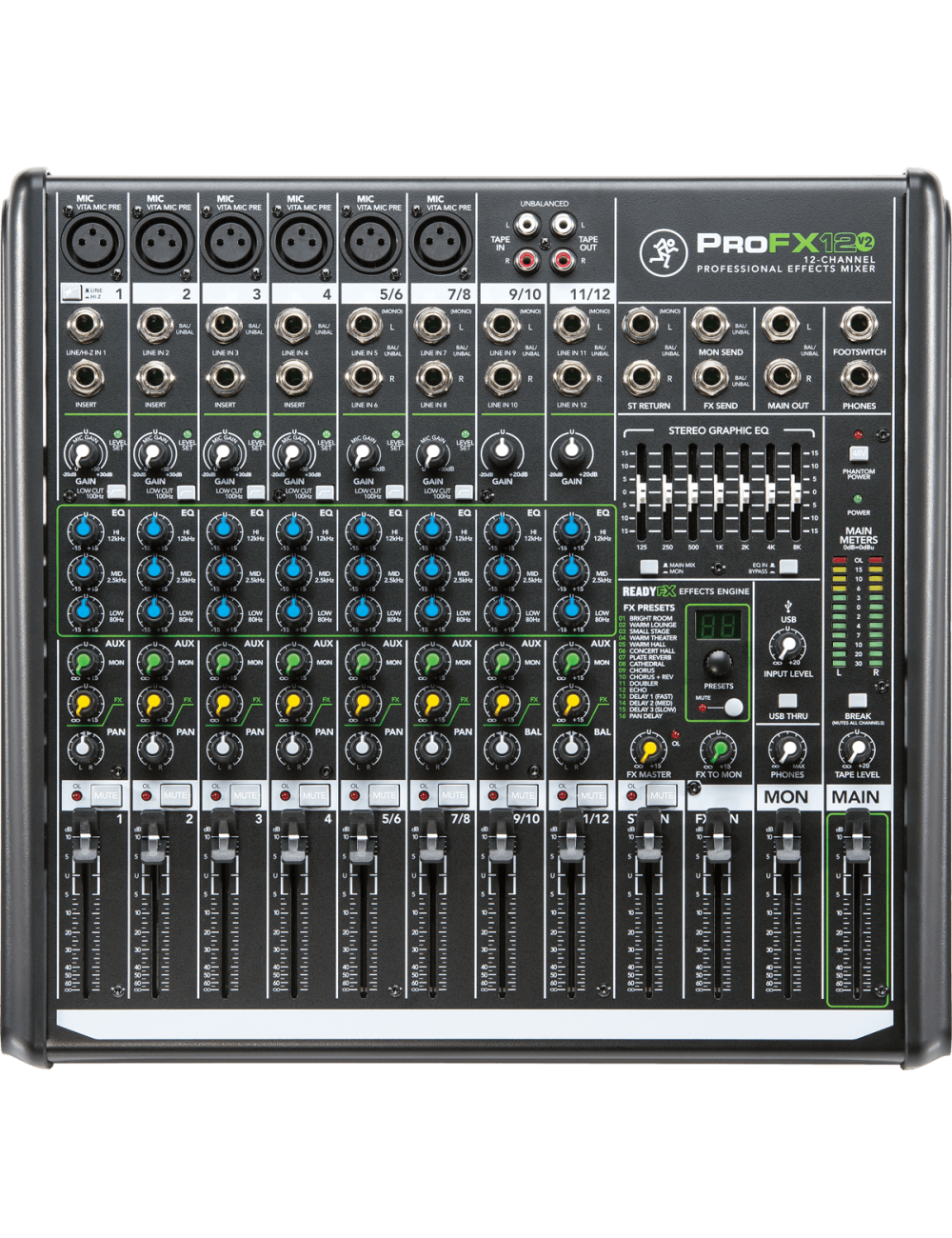The width and height of the screenshot is (952, 1238).
Task: Switch channel 1 LINE/HI-Z selector
Action: tap(71, 294)
